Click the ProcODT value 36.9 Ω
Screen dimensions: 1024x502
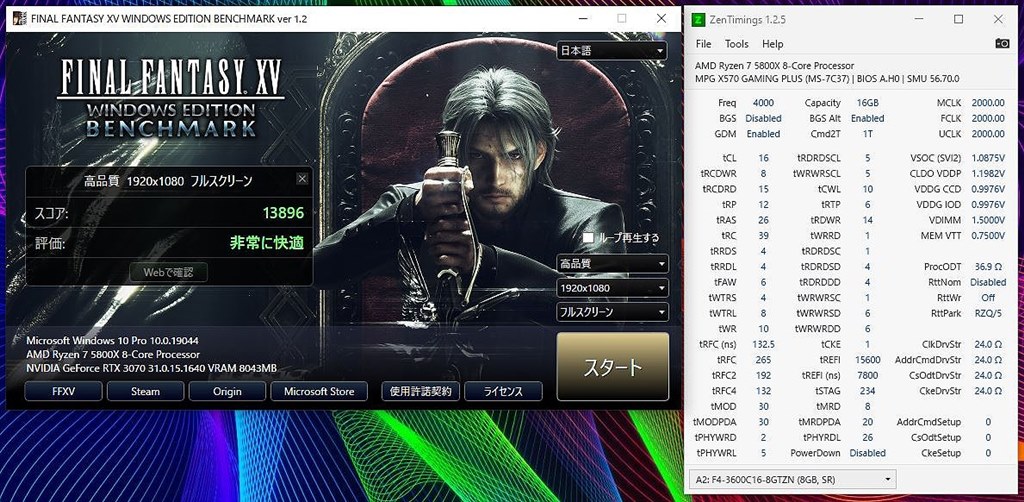click(x=988, y=266)
